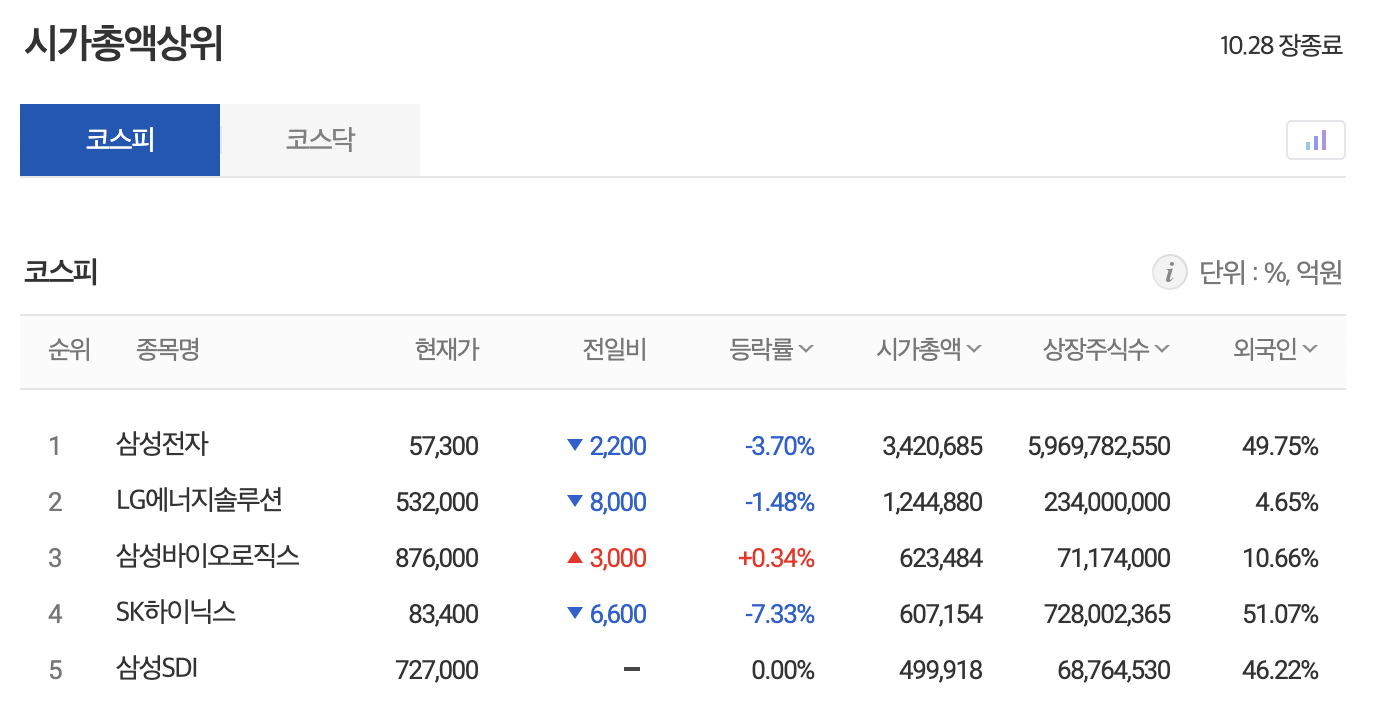Click the 단위 : %, 억원 label
The image size is (1386, 722).
pyautogui.click(x=1270, y=272)
